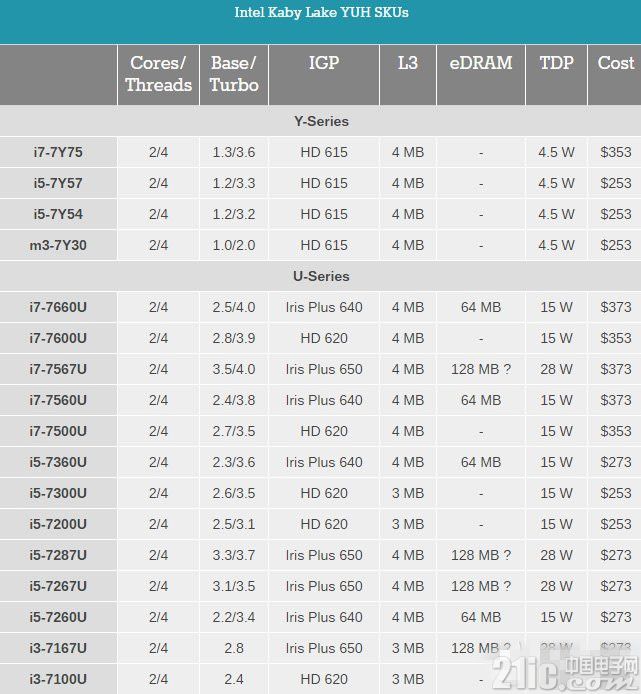Viewport: 641px width, 694px height.
Task: Select the m3-7Y30 row label
Action: click(58, 245)
